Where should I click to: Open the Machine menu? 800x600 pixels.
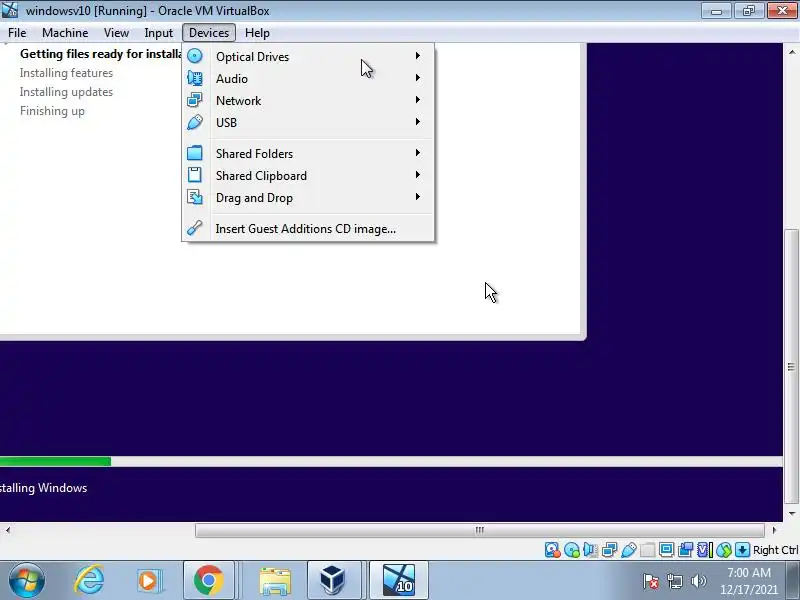[x=65, y=33]
